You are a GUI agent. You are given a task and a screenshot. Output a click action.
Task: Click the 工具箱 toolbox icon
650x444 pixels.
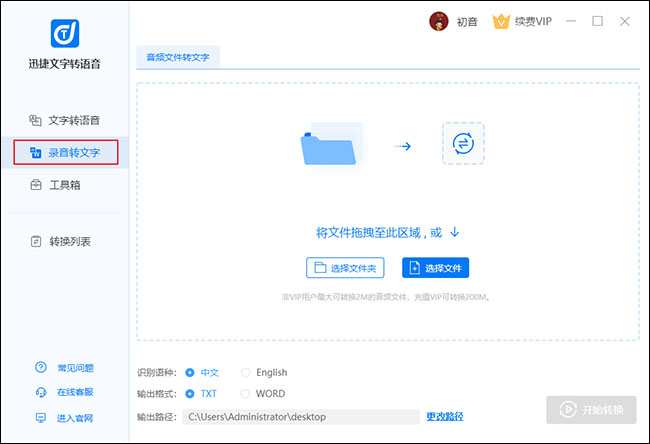[36, 184]
